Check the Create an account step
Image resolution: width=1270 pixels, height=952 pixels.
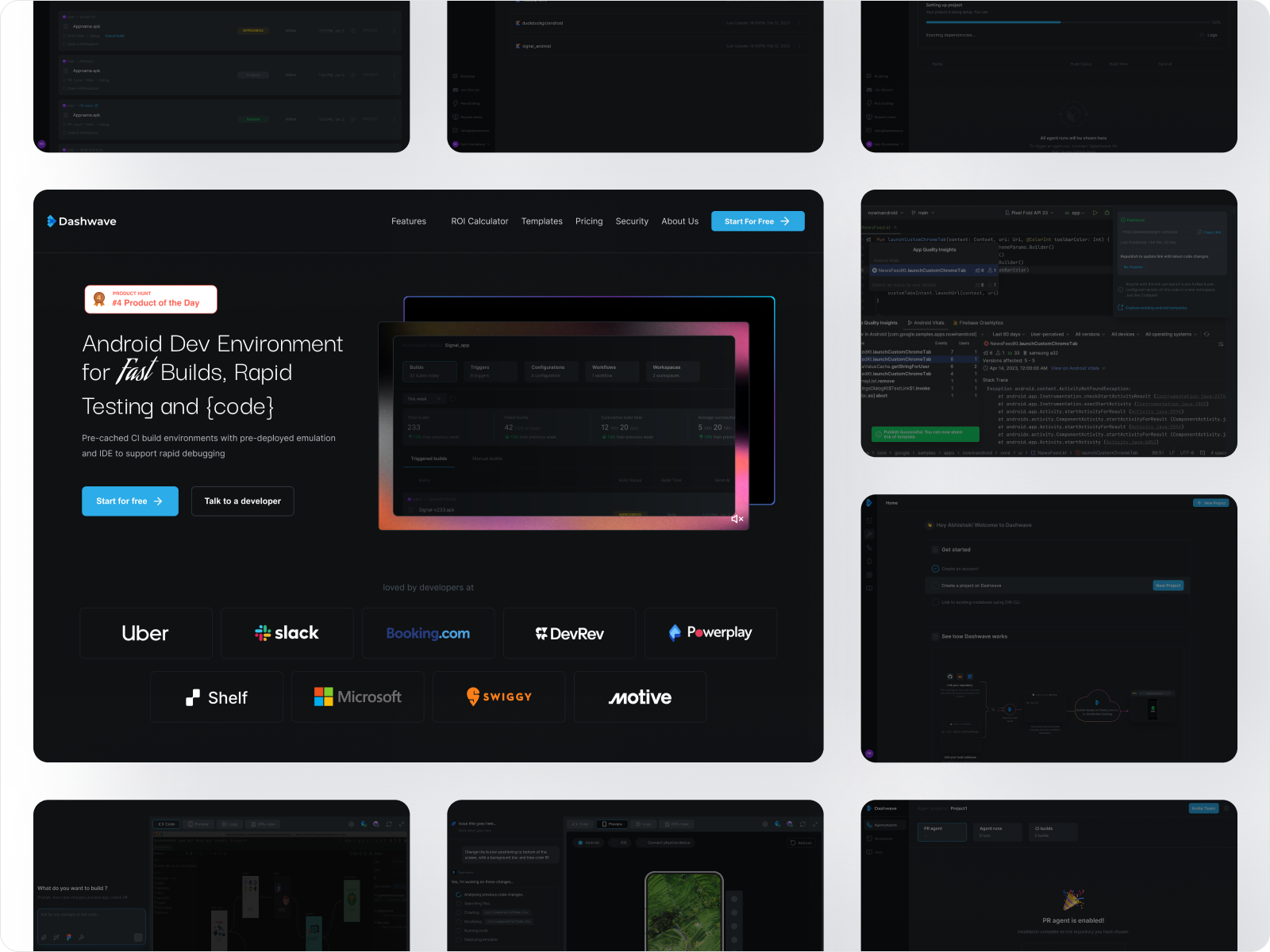(935, 569)
